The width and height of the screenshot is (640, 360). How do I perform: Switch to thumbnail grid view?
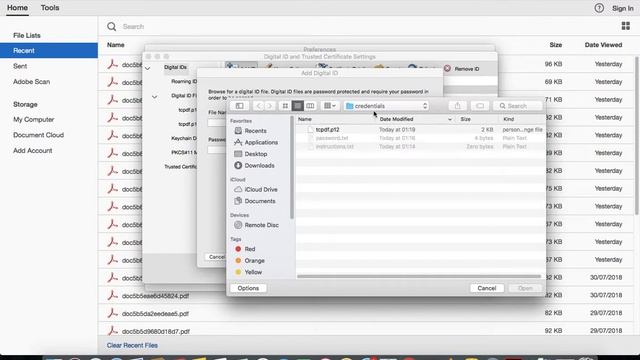click(625, 26)
